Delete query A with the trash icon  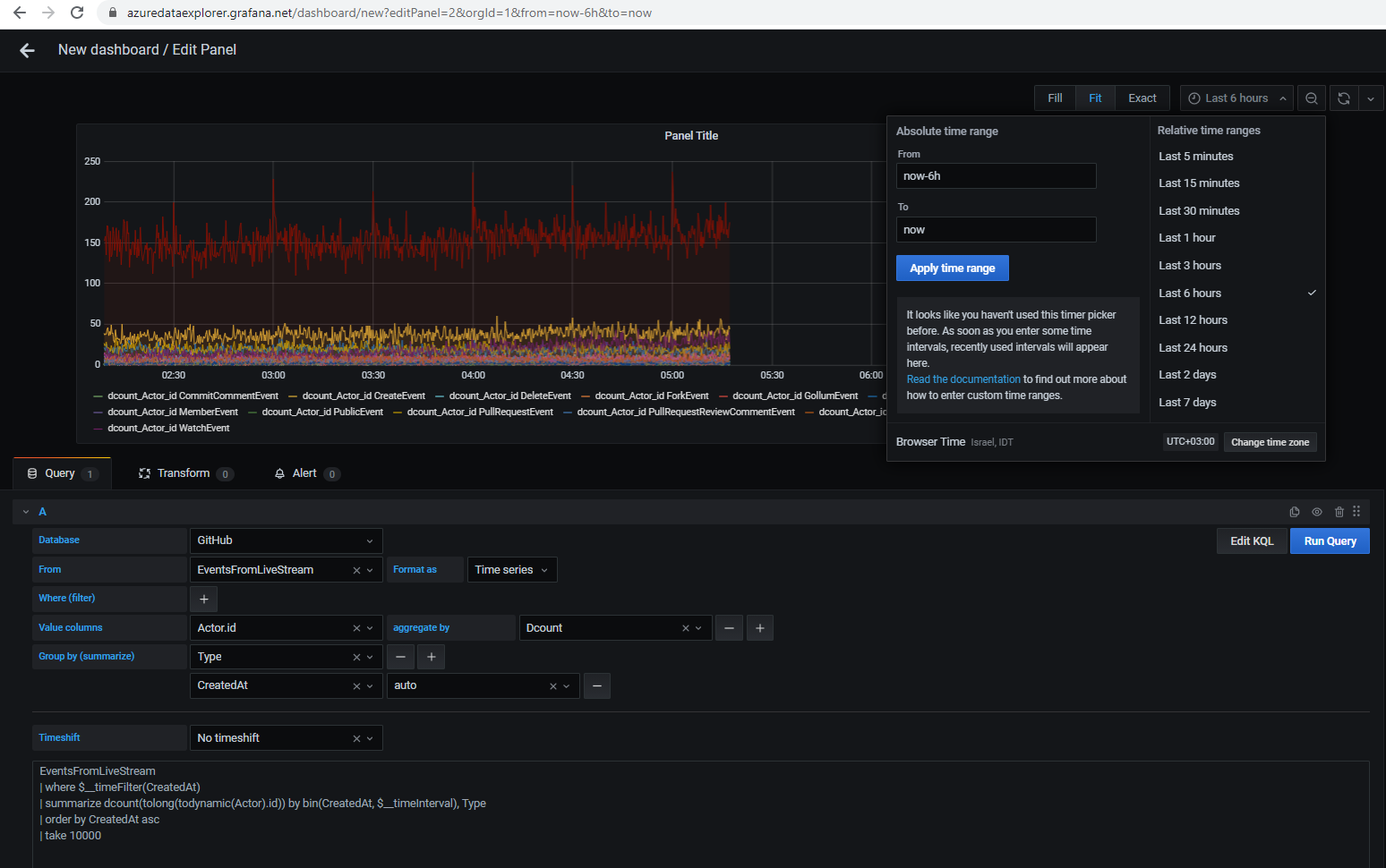(1339, 511)
